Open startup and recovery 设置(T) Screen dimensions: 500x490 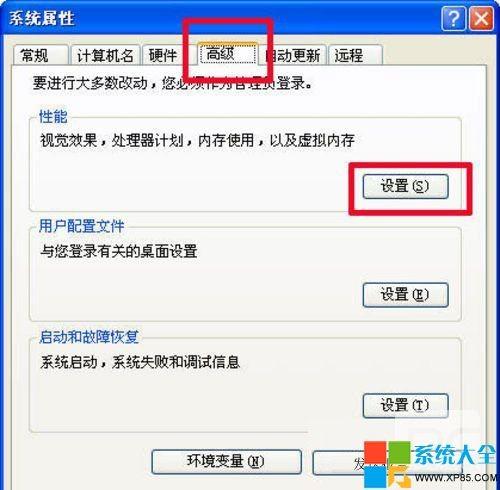pyautogui.click(x=405, y=406)
